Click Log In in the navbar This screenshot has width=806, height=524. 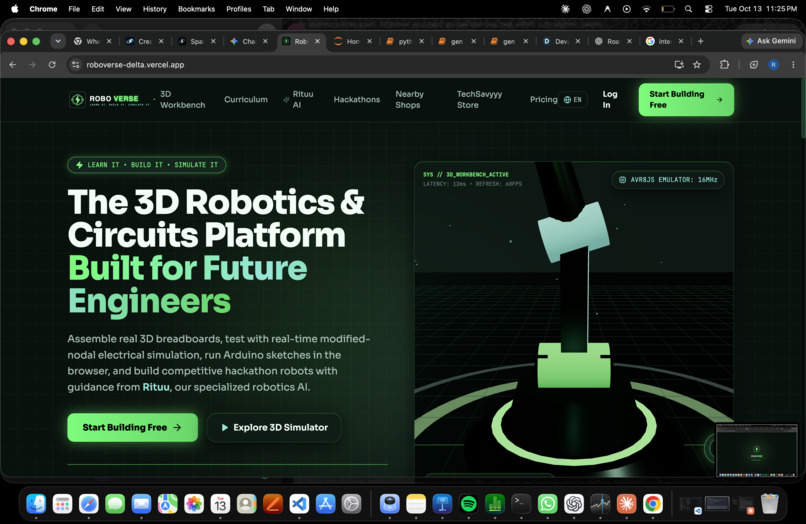pyautogui.click(x=610, y=99)
